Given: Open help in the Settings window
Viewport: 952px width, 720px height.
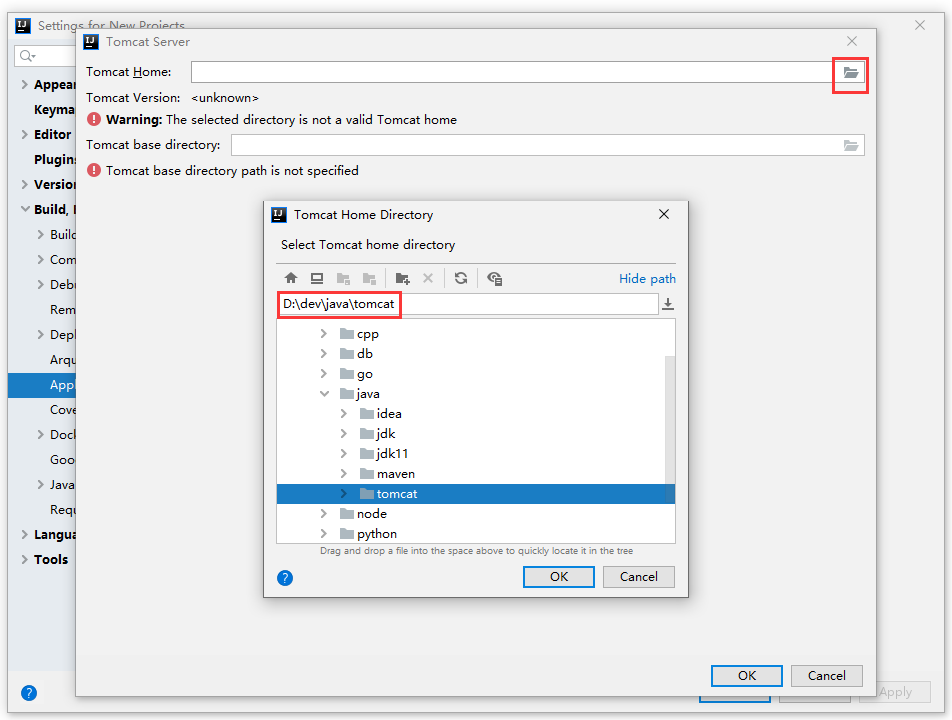Looking at the screenshot, I should click(29, 693).
